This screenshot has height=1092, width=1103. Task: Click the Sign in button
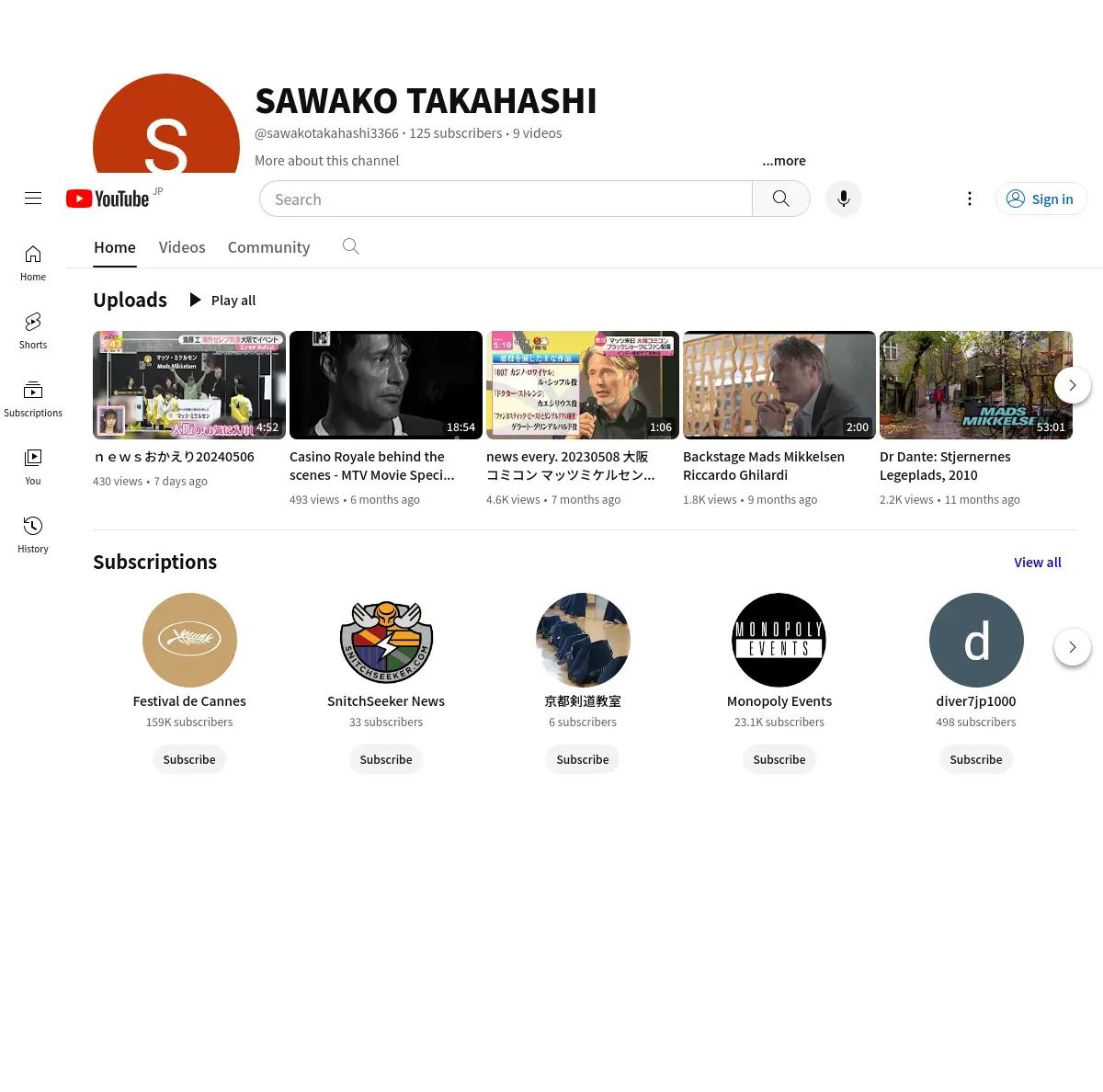click(x=1041, y=199)
